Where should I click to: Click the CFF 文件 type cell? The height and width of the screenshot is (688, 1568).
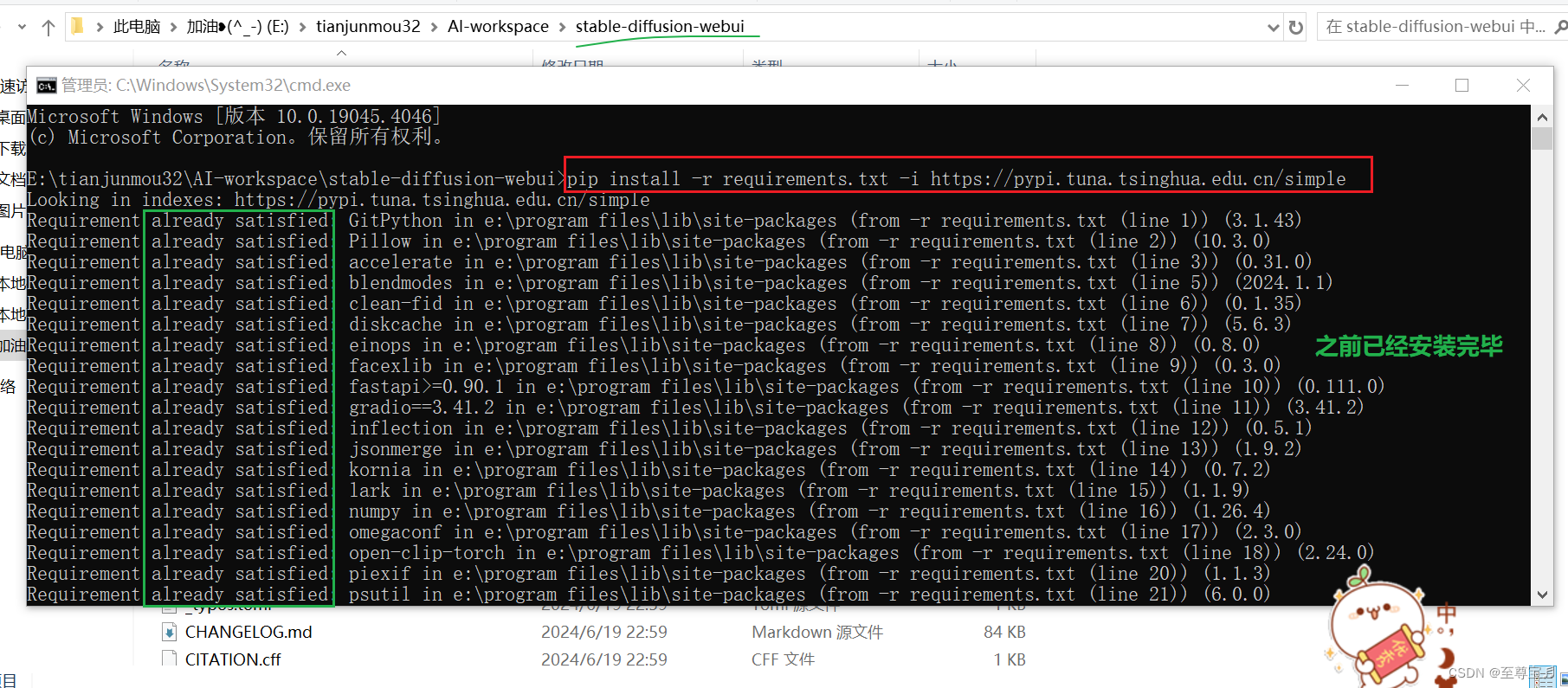783,659
